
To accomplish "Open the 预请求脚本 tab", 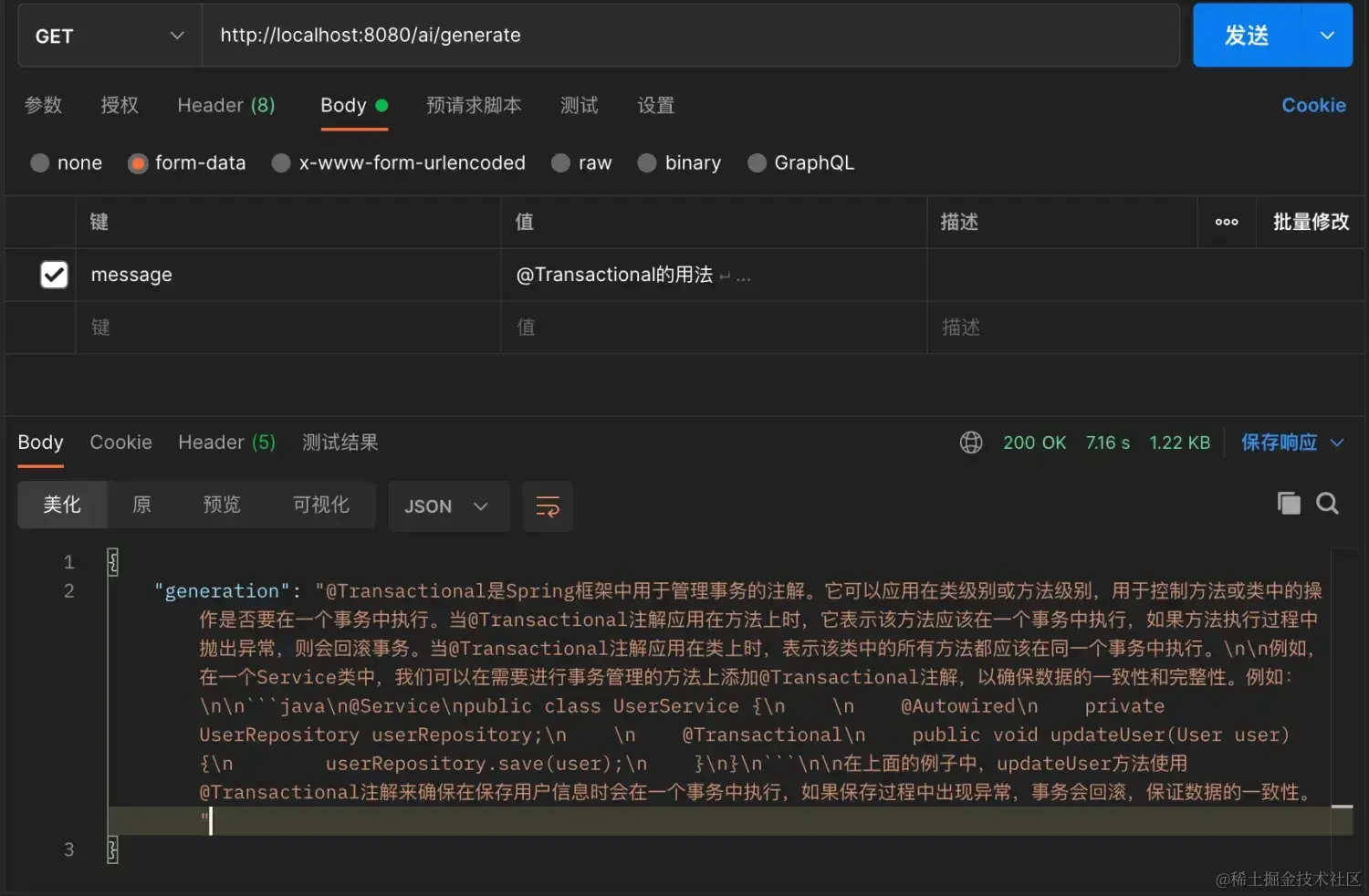I will 474,105.
